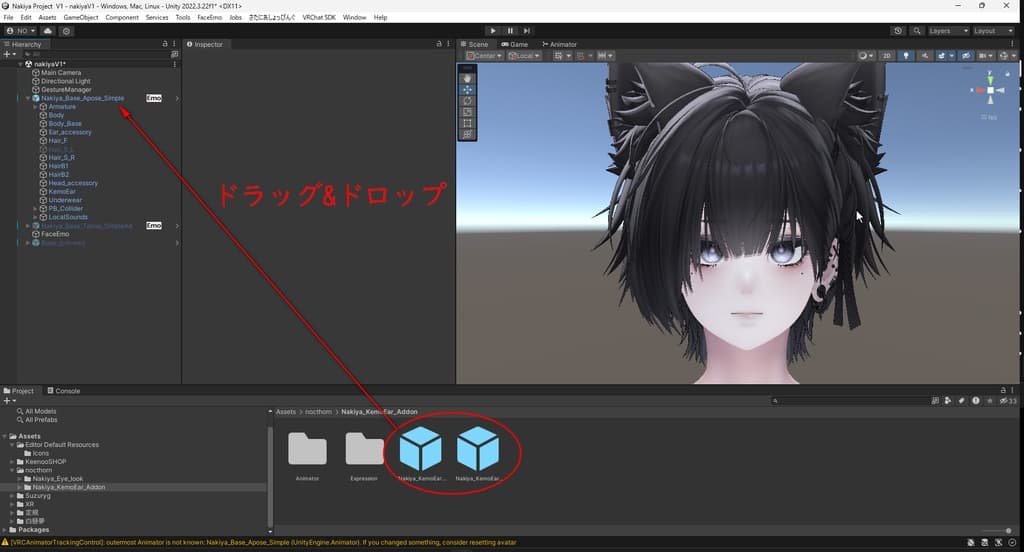
Task: Click nocthom in the Project breadcrumb
Action: pyautogui.click(x=318, y=412)
